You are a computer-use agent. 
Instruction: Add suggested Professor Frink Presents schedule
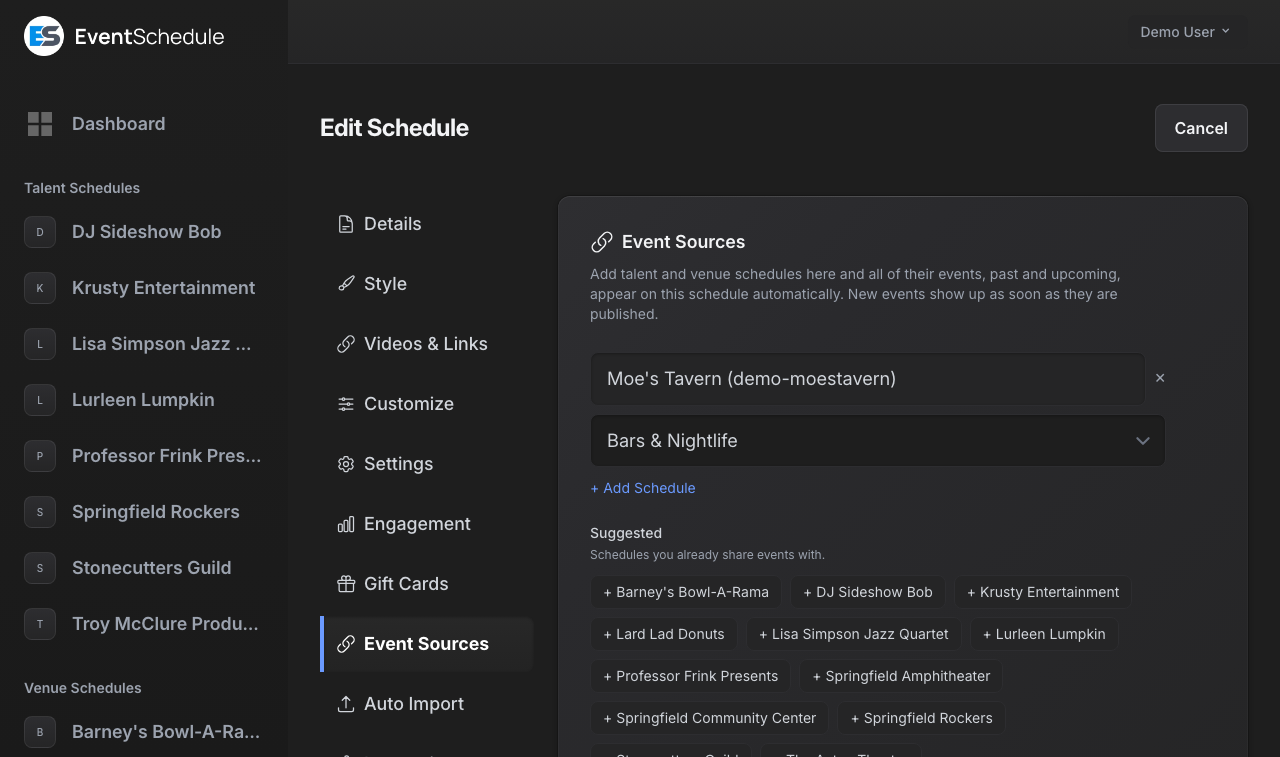[x=691, y=676]
